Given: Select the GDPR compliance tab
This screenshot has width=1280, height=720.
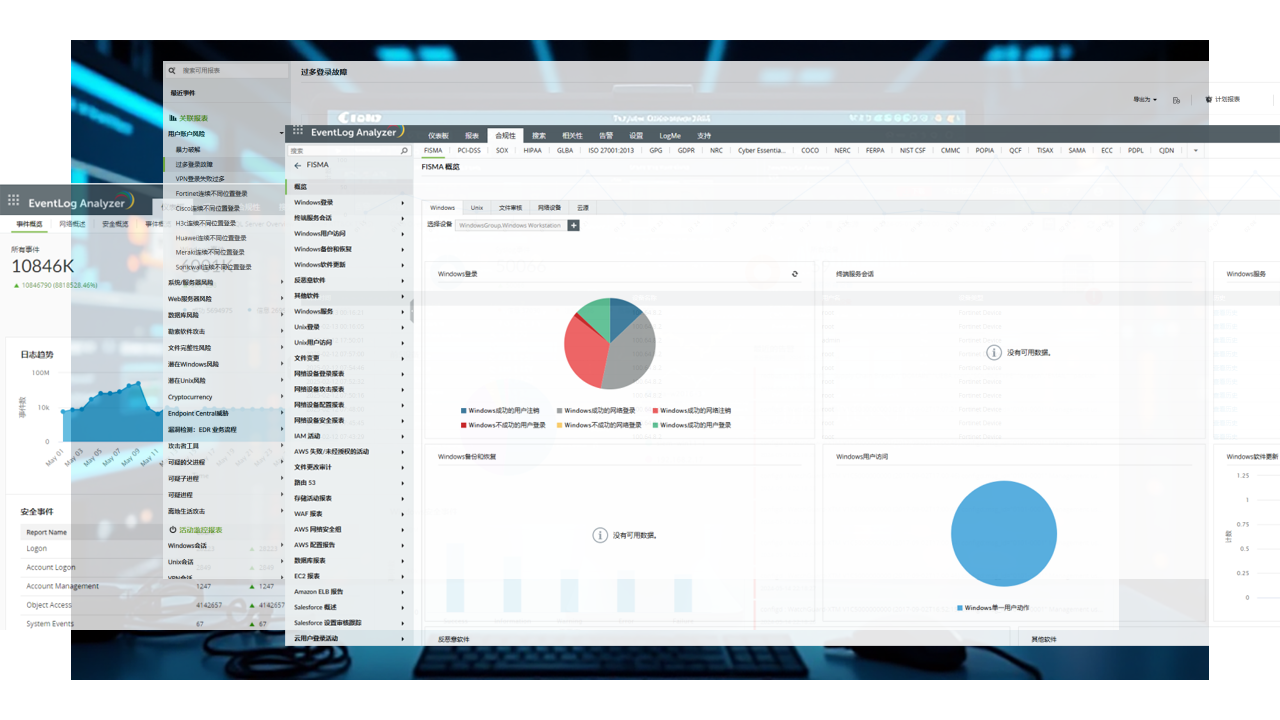Looking at the screenshot, I should click(686, 150).
